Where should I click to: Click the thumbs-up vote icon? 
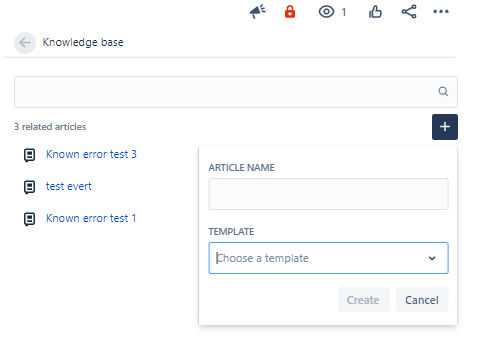(375, 12)
